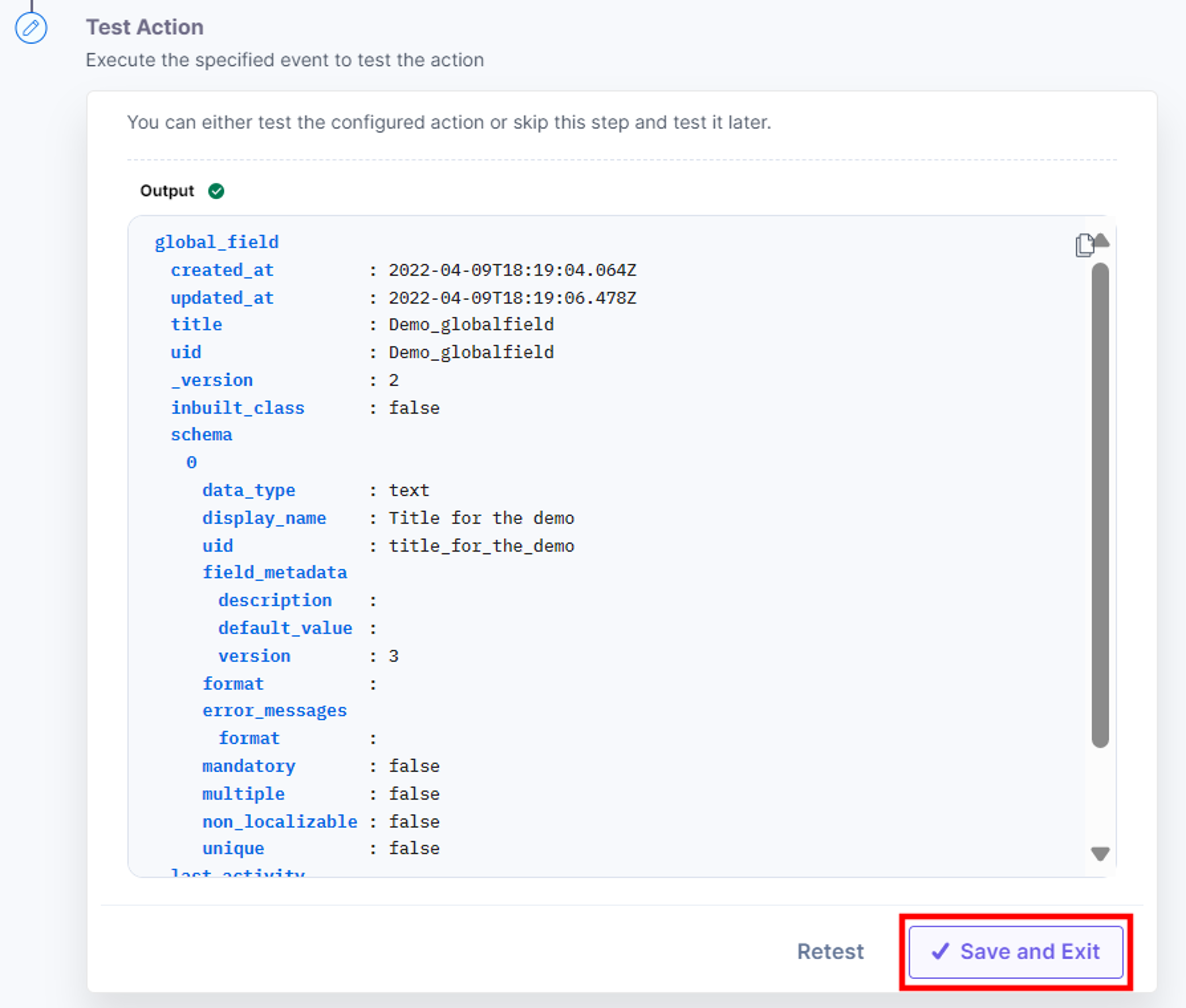Image resolution: width=1186 pixels, height=1008 pixels.
Task: Click the scroll up arrow in output panel
Action: (x=1101, y=241)
